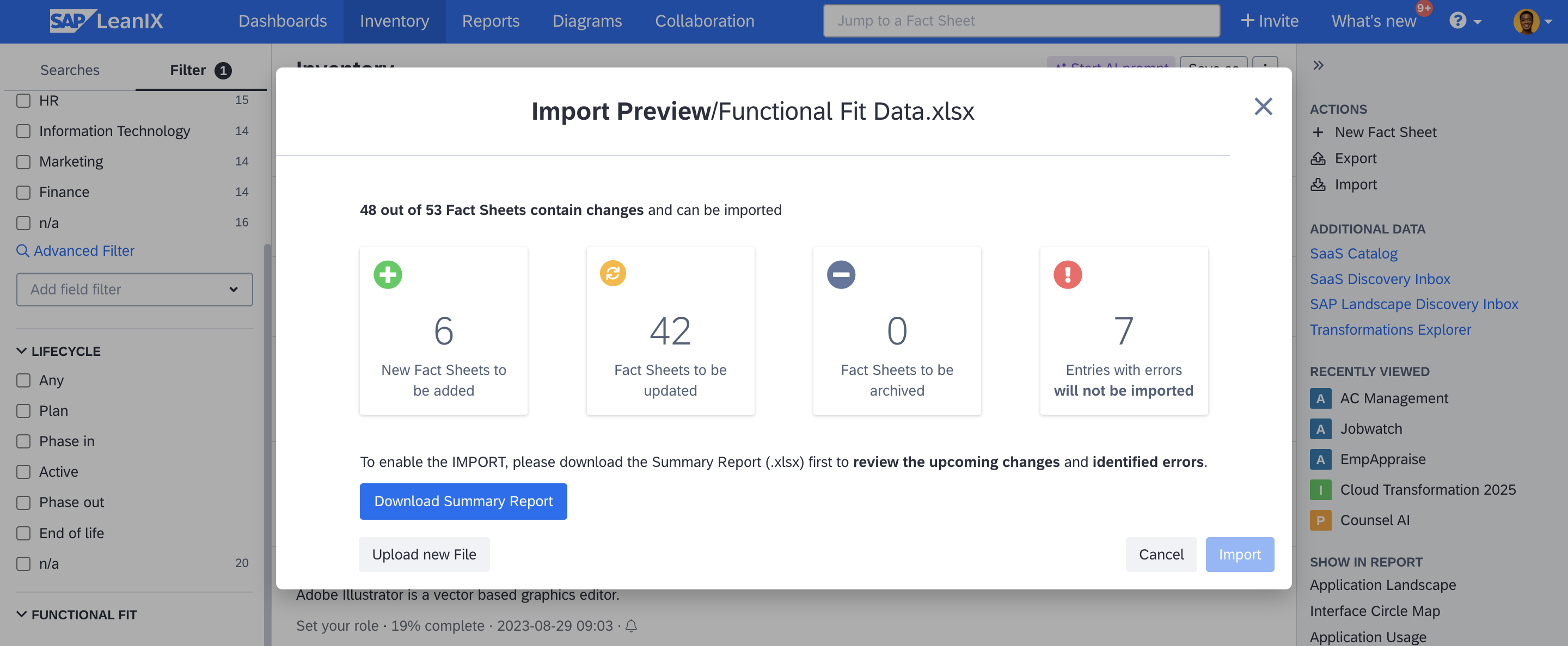
Task: Toggle the HR category checkbox
Action: pos(23,100)
